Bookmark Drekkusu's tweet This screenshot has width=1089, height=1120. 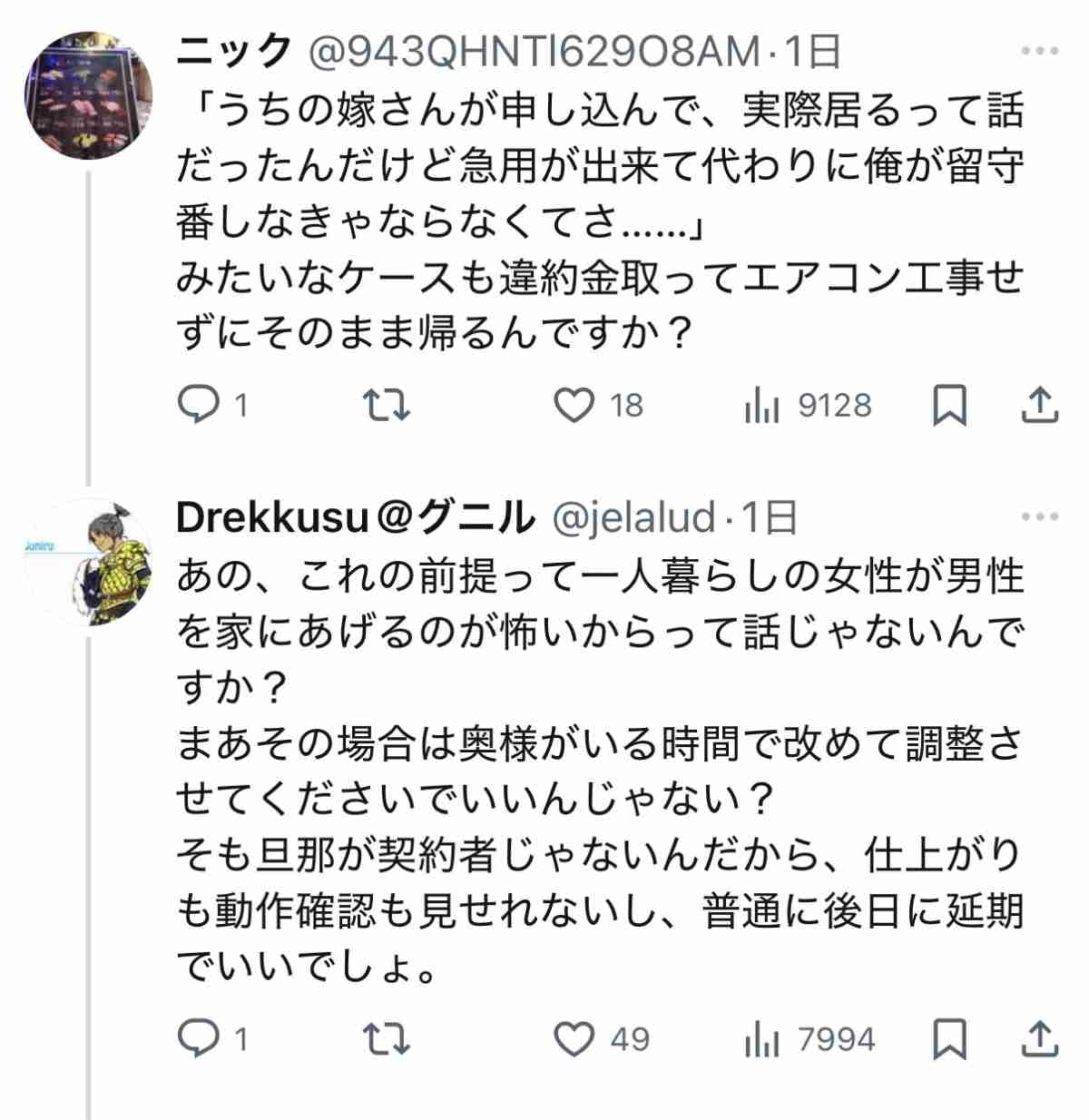tap(949, 1038)
